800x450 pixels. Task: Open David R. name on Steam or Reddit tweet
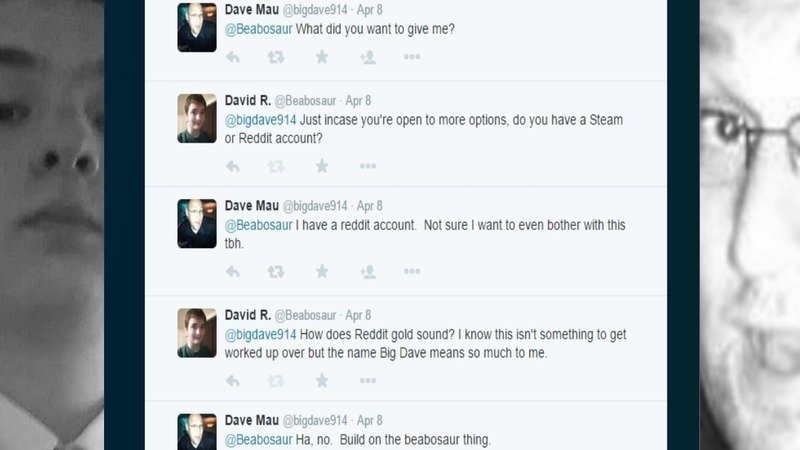[x=247, y=100]
